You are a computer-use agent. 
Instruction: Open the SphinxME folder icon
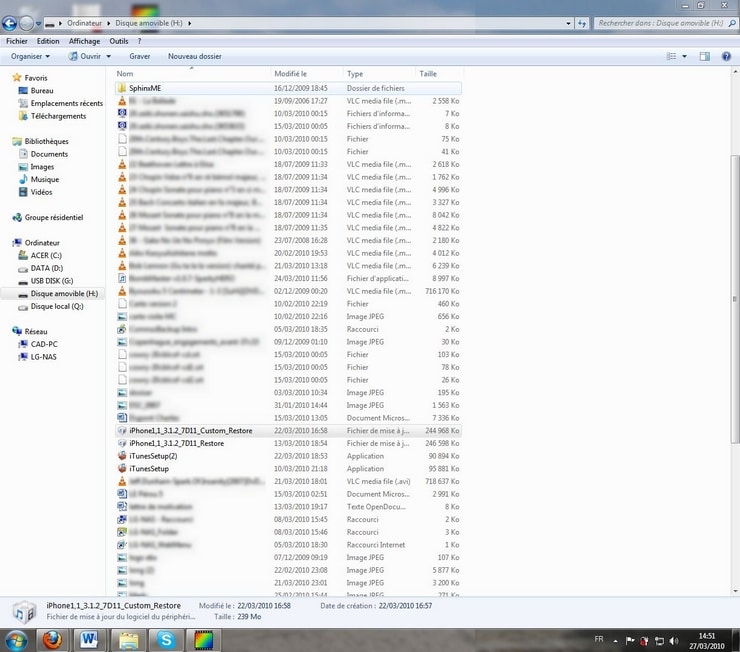tap(122, 88)
